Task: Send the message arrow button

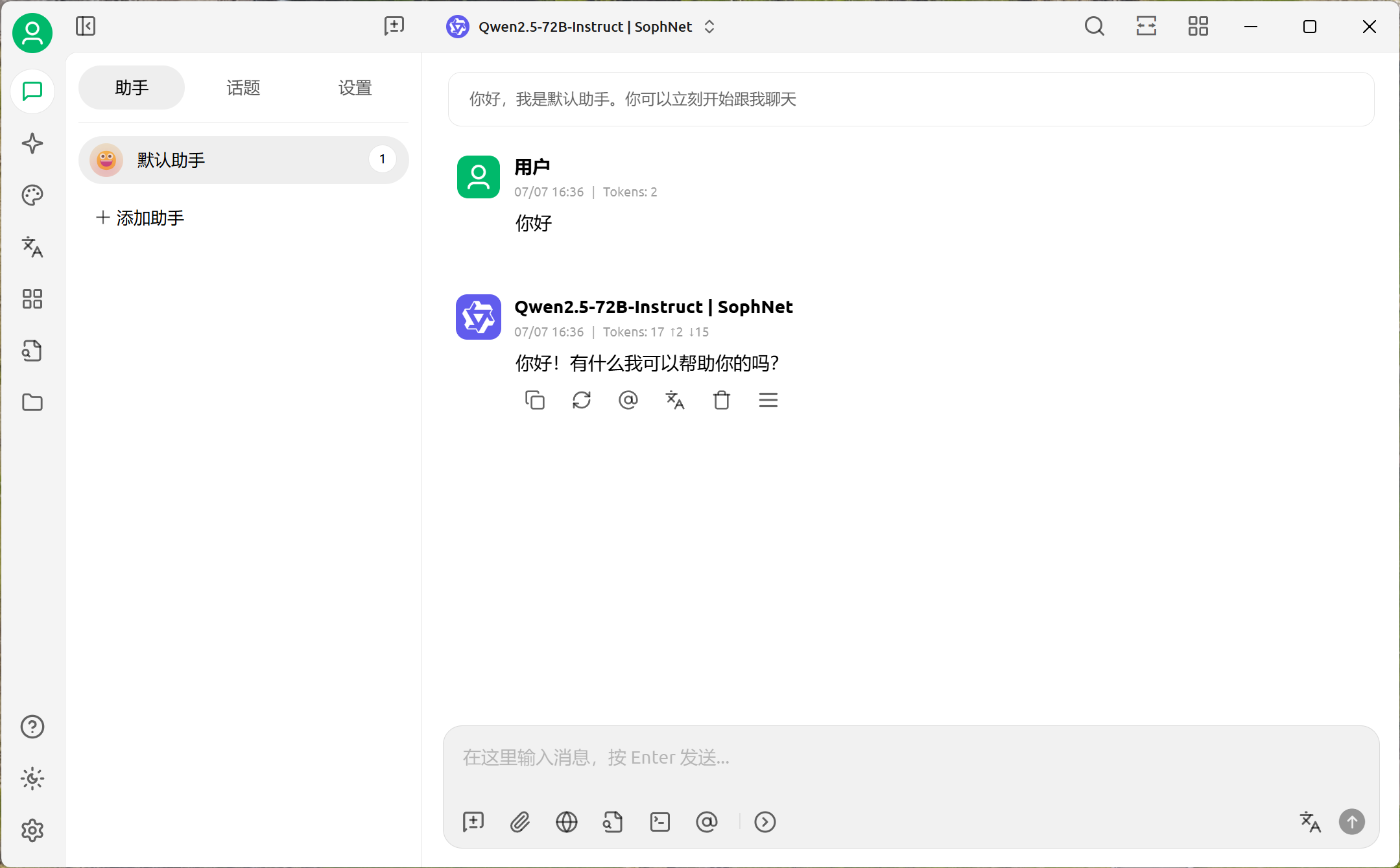Action: 1352,822
